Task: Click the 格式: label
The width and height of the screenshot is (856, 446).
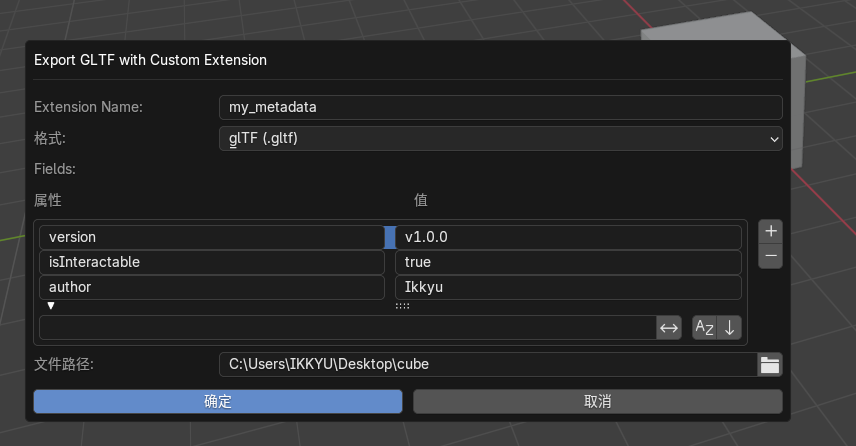Action: [50, 139]
